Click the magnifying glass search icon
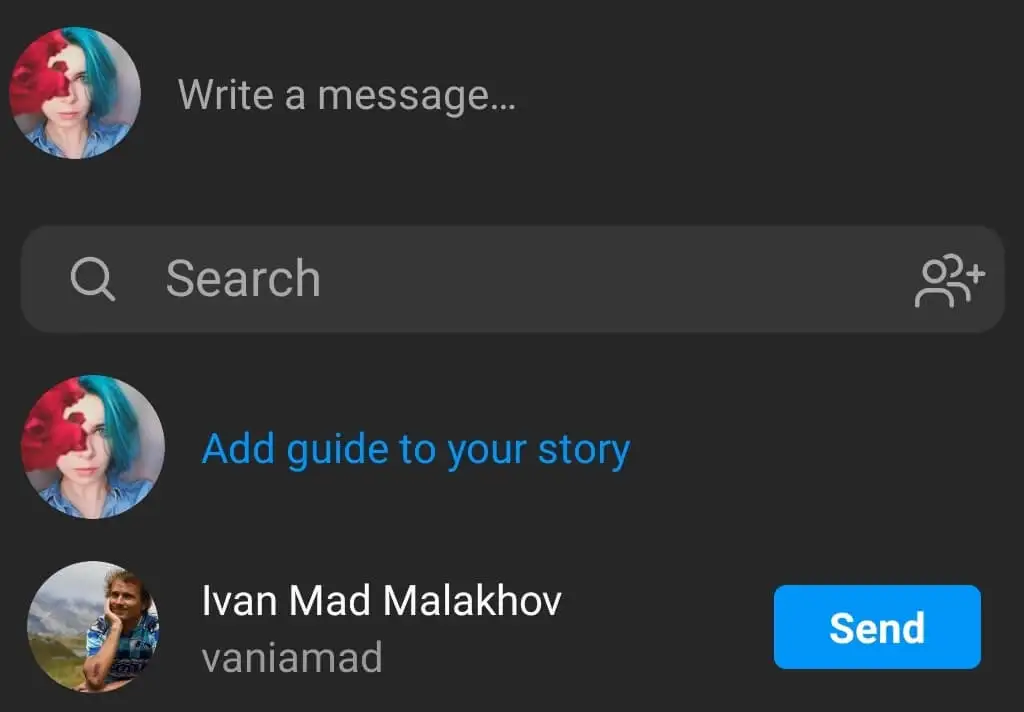The width and height of the screenshot is (1024, 712). click(93, 279)
